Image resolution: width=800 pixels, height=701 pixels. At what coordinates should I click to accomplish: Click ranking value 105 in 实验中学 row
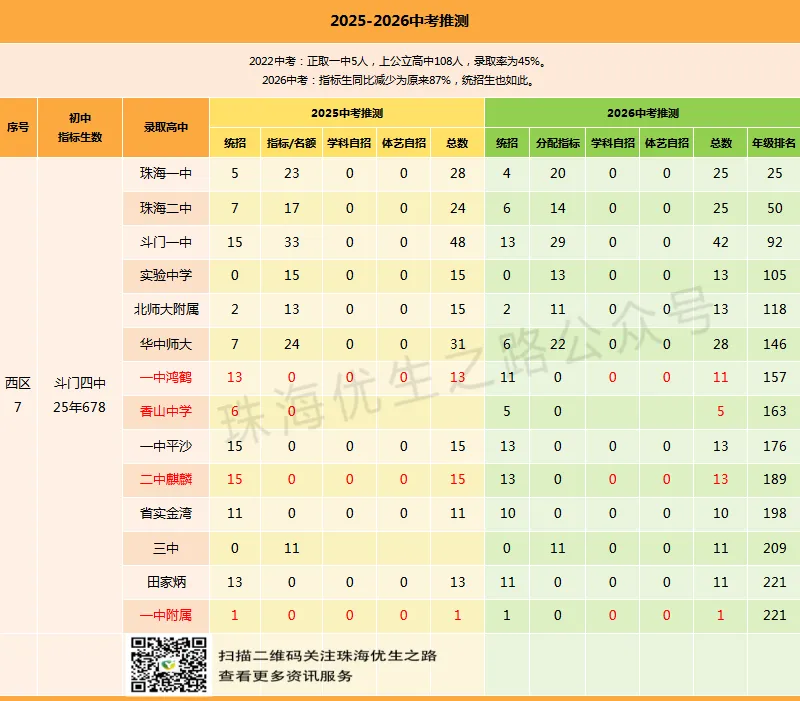(774, 276)
